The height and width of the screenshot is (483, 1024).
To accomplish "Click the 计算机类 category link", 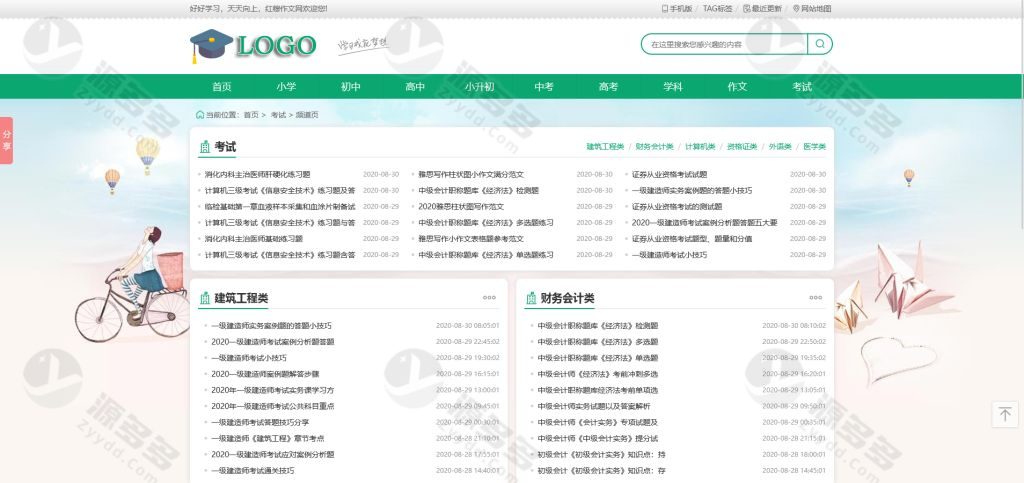I will 700,147.
